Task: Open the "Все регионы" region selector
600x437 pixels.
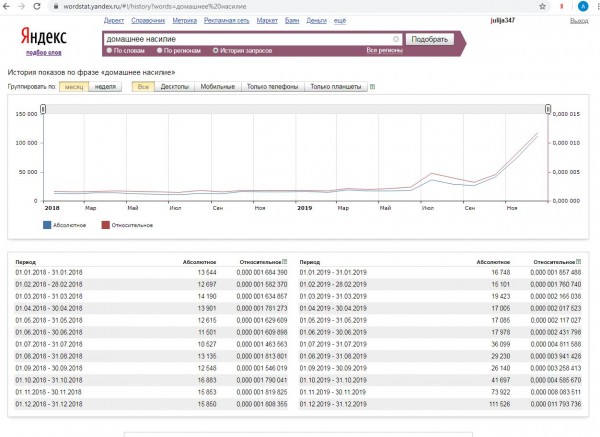Action: pyautogui.click(x=384, y=50)
